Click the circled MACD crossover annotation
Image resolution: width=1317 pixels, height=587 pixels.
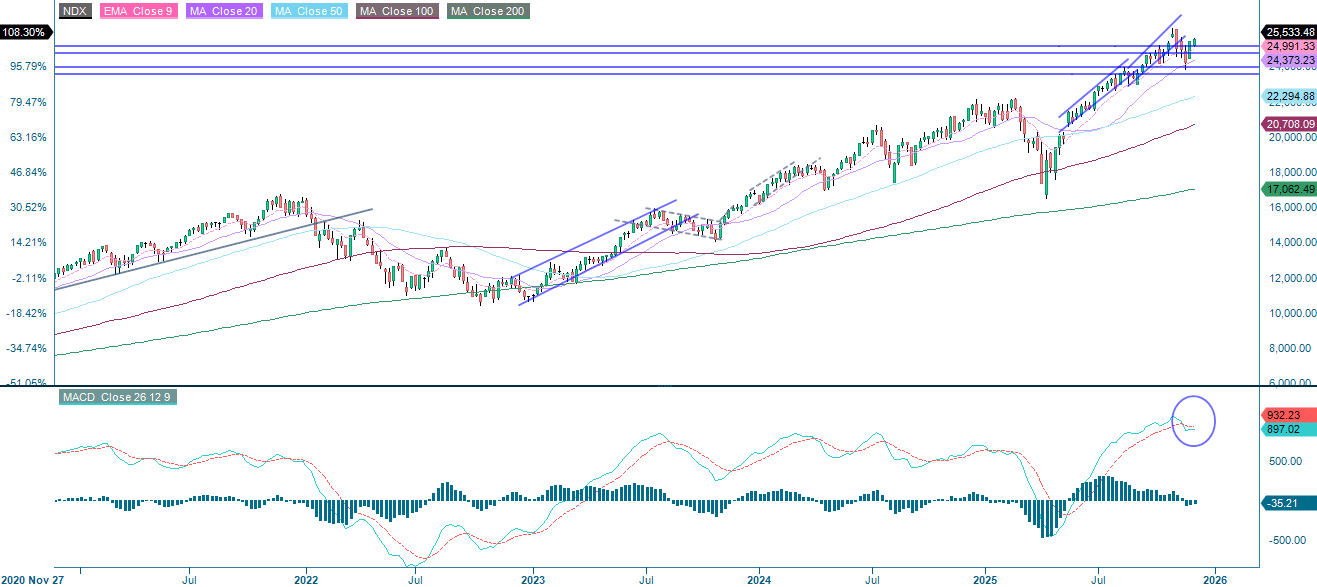[x=1195, y=418]
